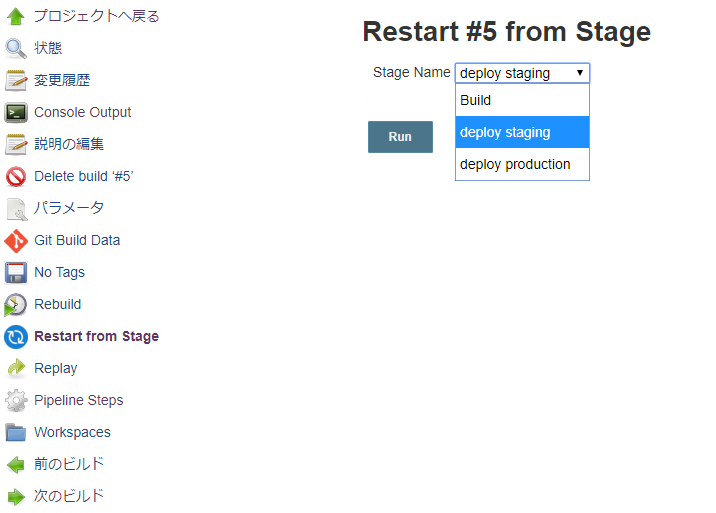This screenshot has width=716, height=513.
Task: Click the Replay arrow icon
Action: pyautogui.click(x=16, y=368)
